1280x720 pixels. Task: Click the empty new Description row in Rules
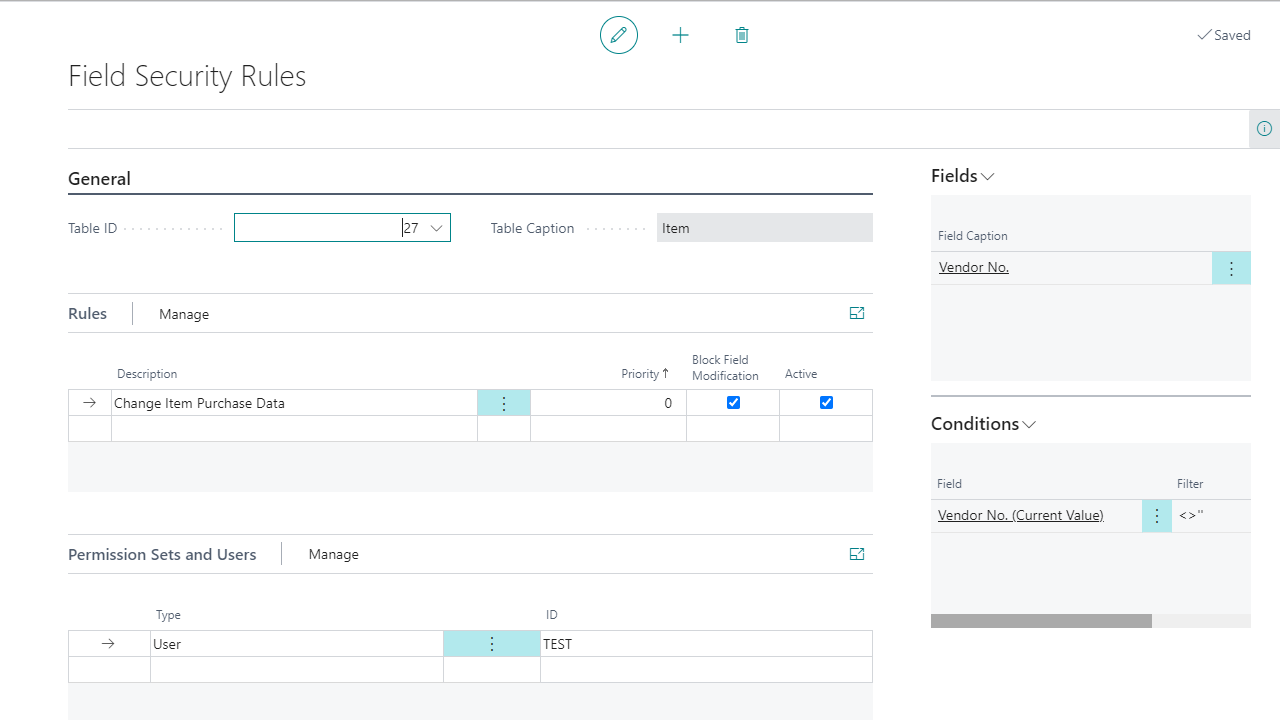(294, 429)
